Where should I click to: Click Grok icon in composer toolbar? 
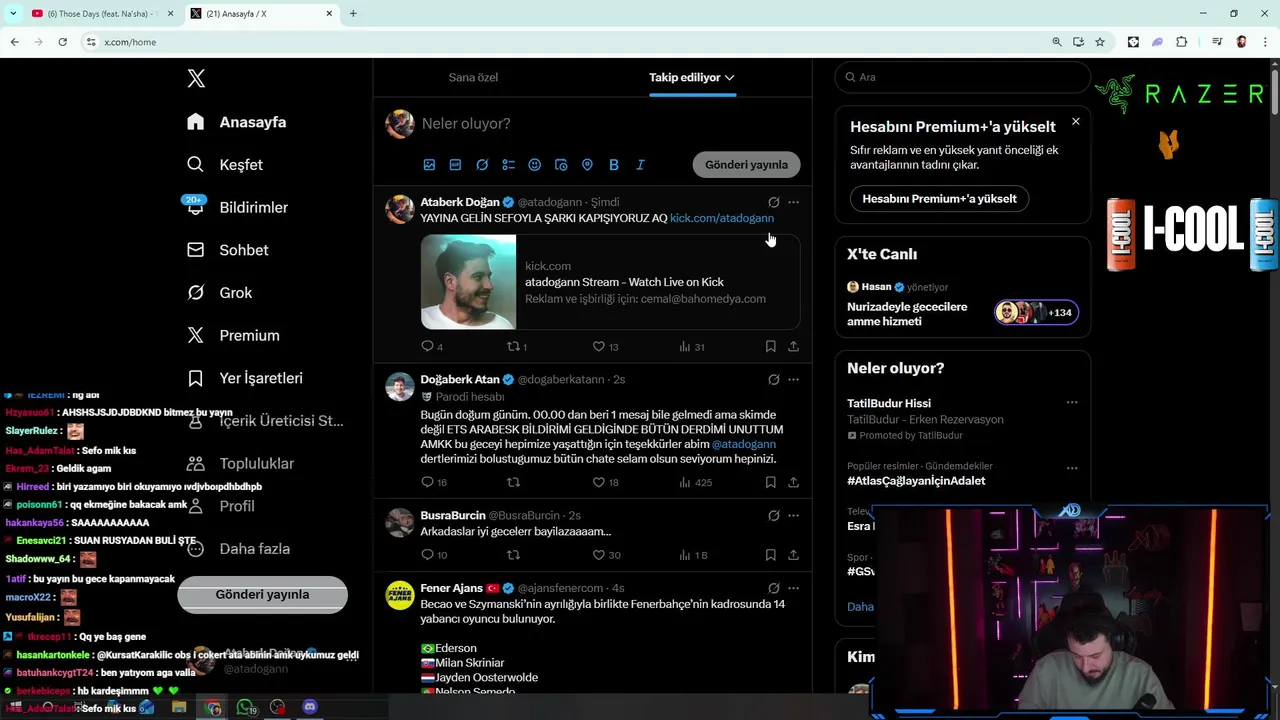[x=482, y=165]
